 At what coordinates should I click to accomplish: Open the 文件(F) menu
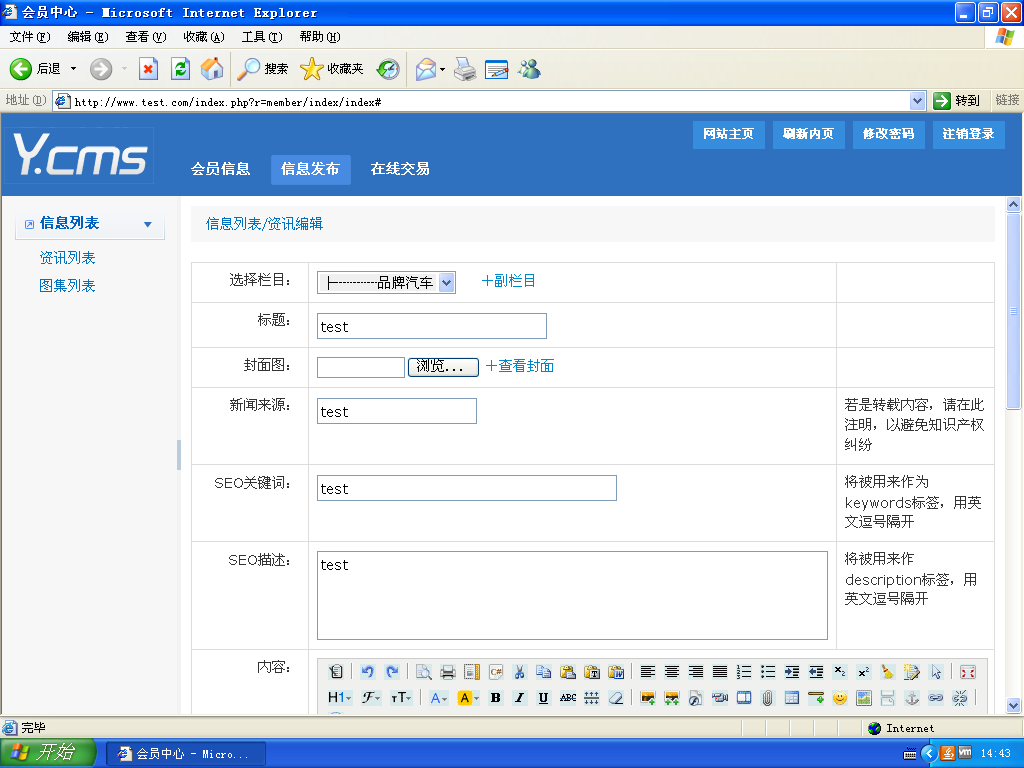(x=30, y=37)
